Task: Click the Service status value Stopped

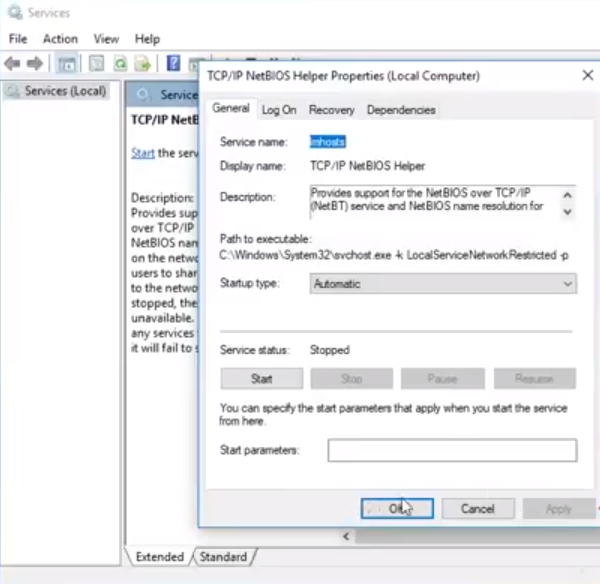Action: (x=329, y=350)
